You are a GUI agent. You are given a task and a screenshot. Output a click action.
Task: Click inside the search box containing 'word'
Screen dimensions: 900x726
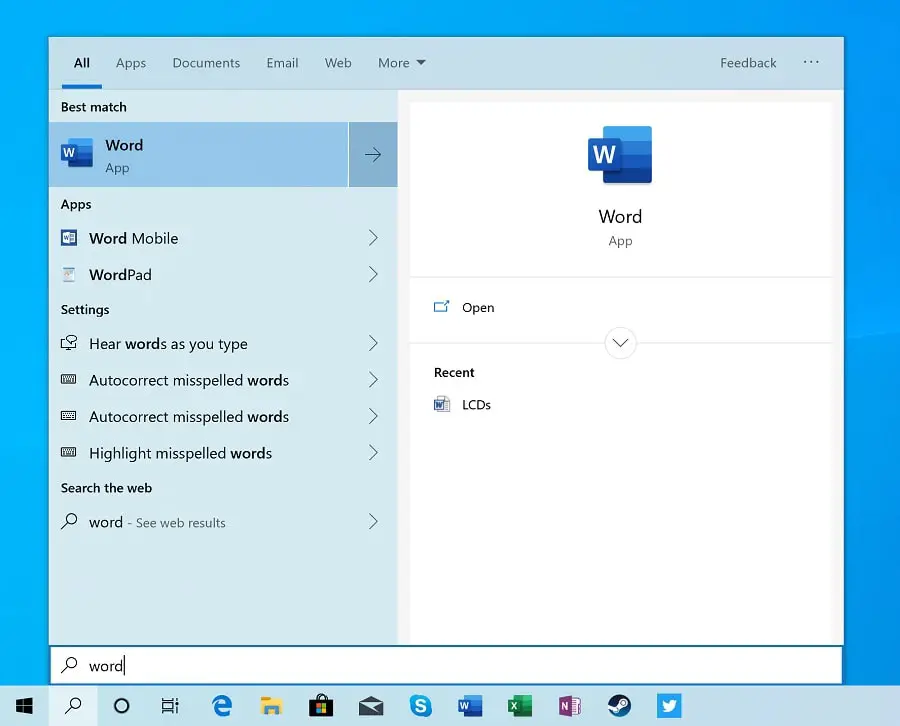pyautogui.click(x=446, y=665)
